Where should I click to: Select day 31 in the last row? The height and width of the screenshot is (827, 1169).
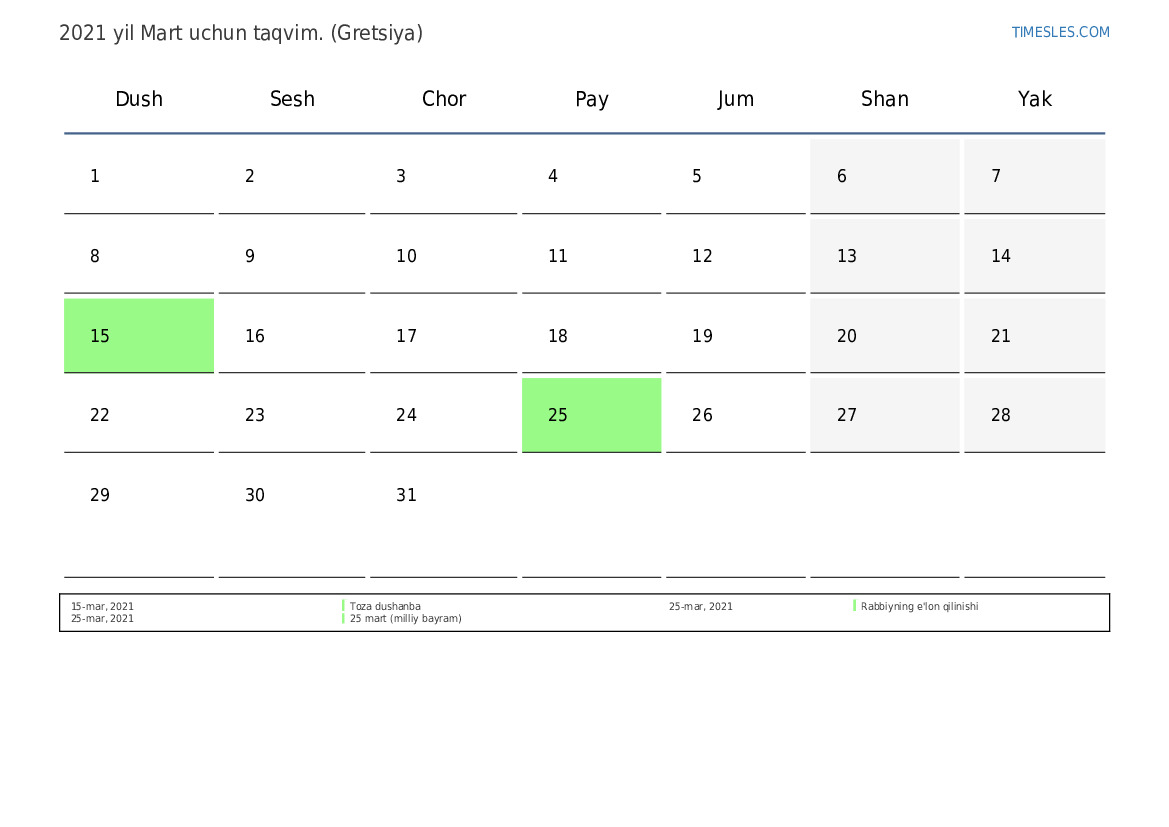[444, 518]
